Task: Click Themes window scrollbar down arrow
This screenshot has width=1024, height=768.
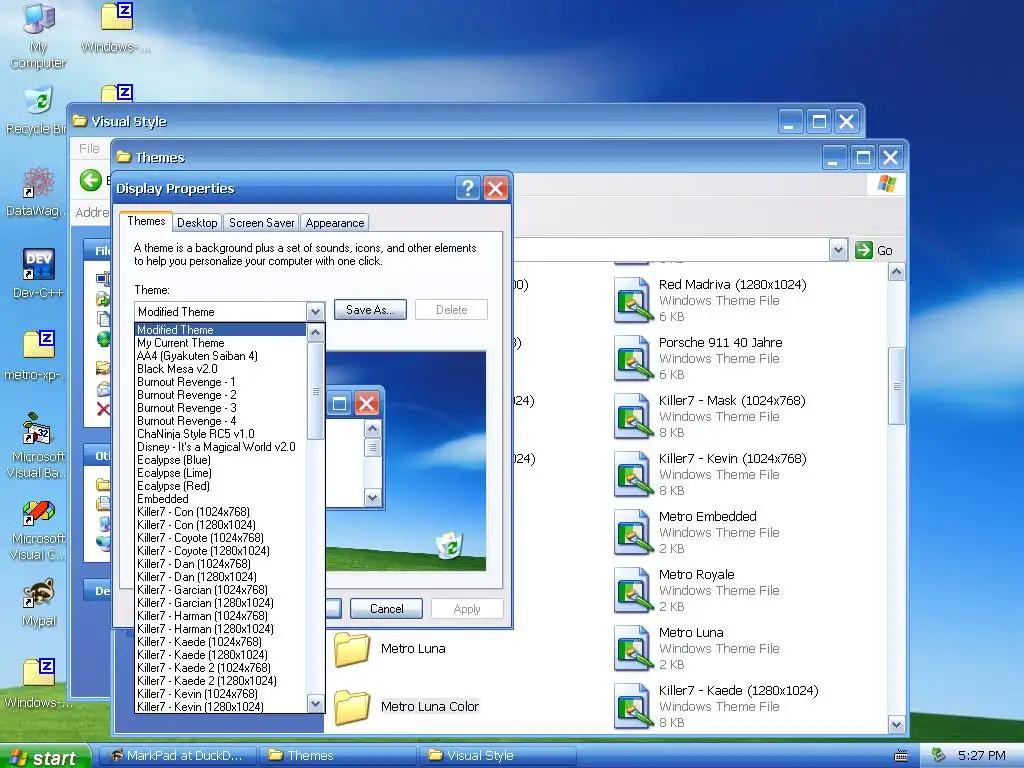Action: (897, 724)
